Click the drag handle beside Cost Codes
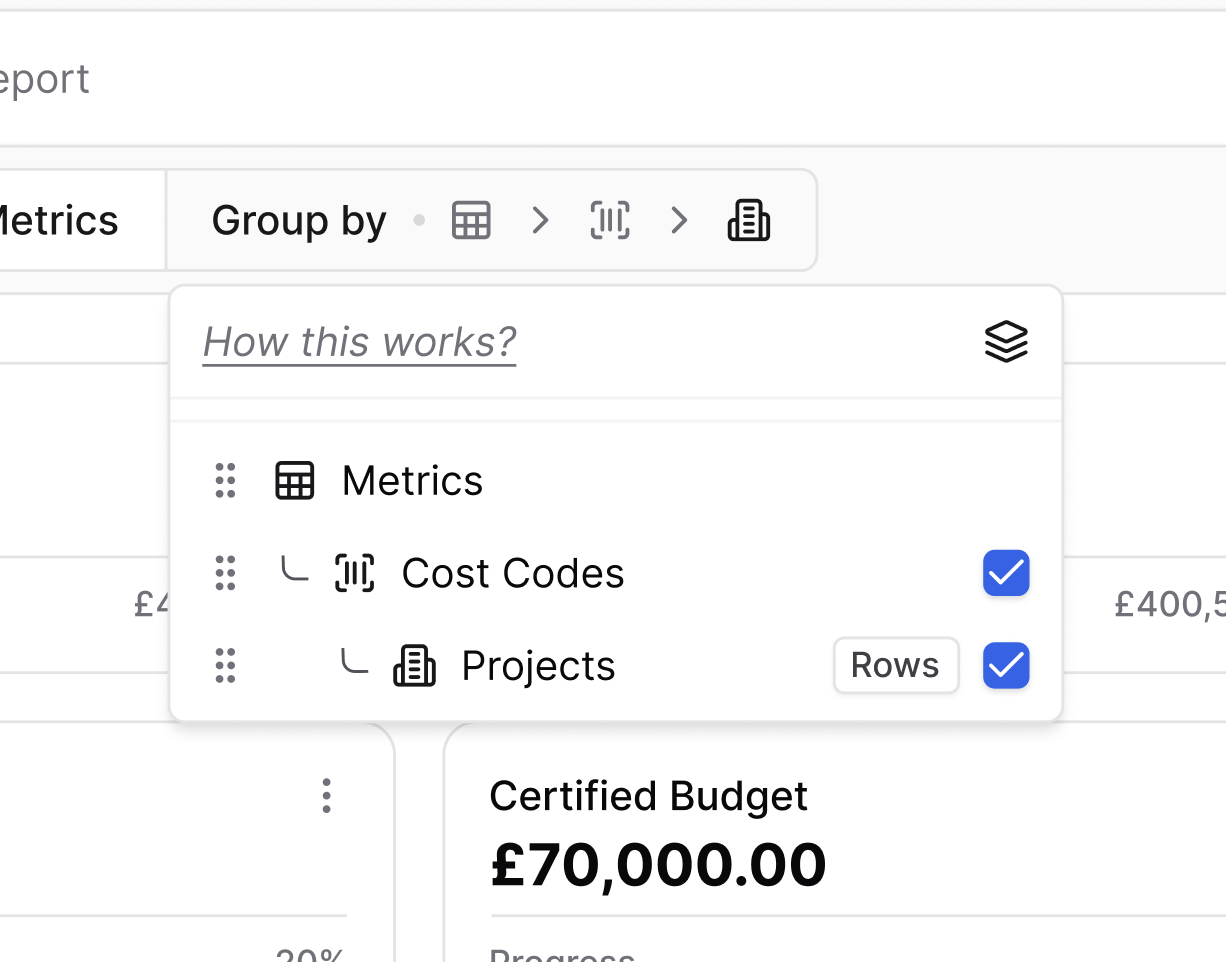Screen dimensions: 1226x962 pos(226,573)
